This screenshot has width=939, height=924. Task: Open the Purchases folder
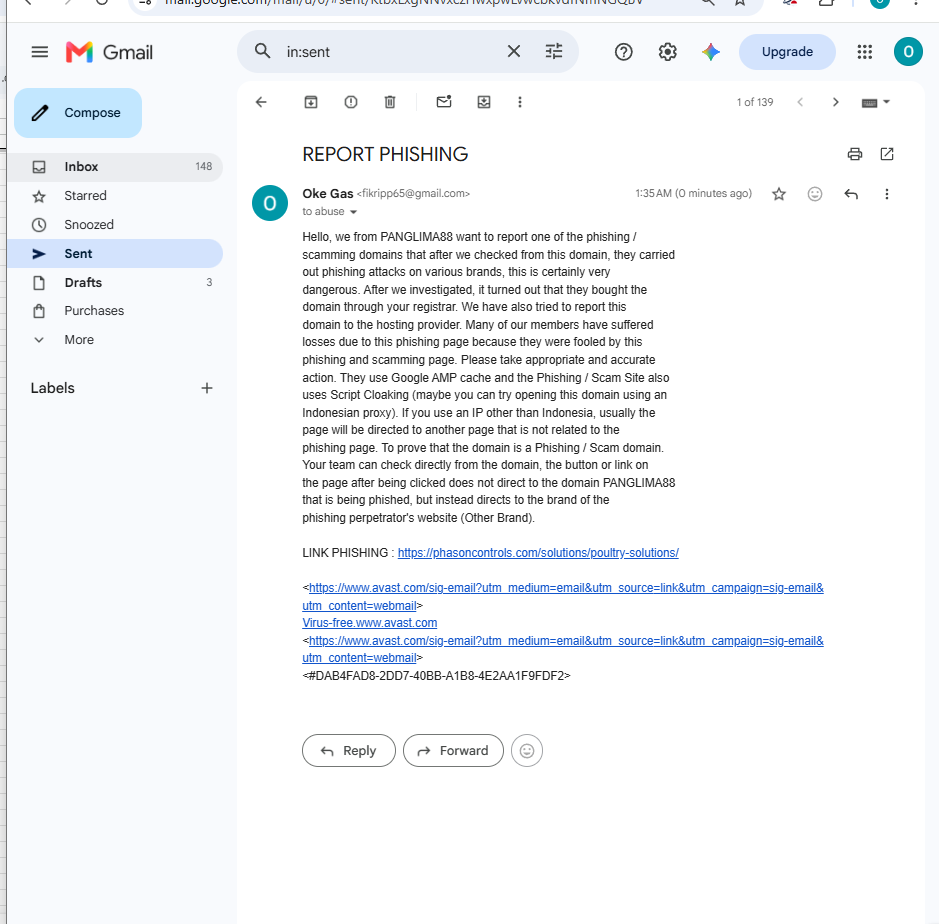click(115, 311)
